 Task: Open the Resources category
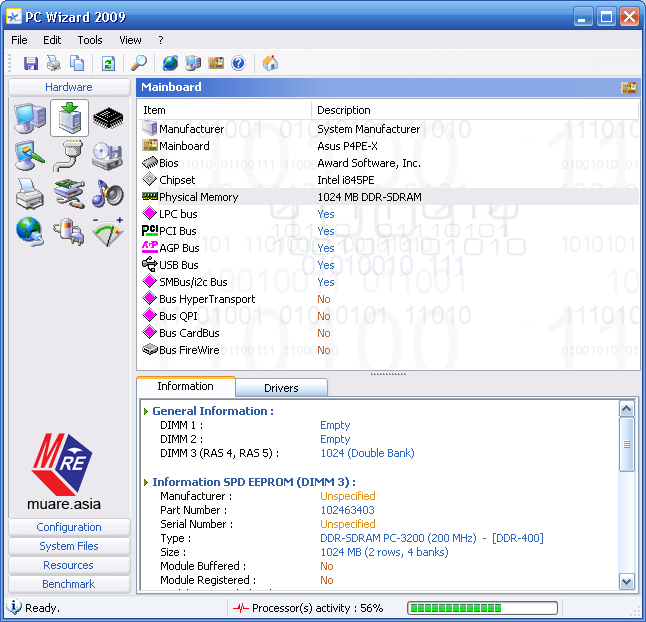click(x=69, y=565)
